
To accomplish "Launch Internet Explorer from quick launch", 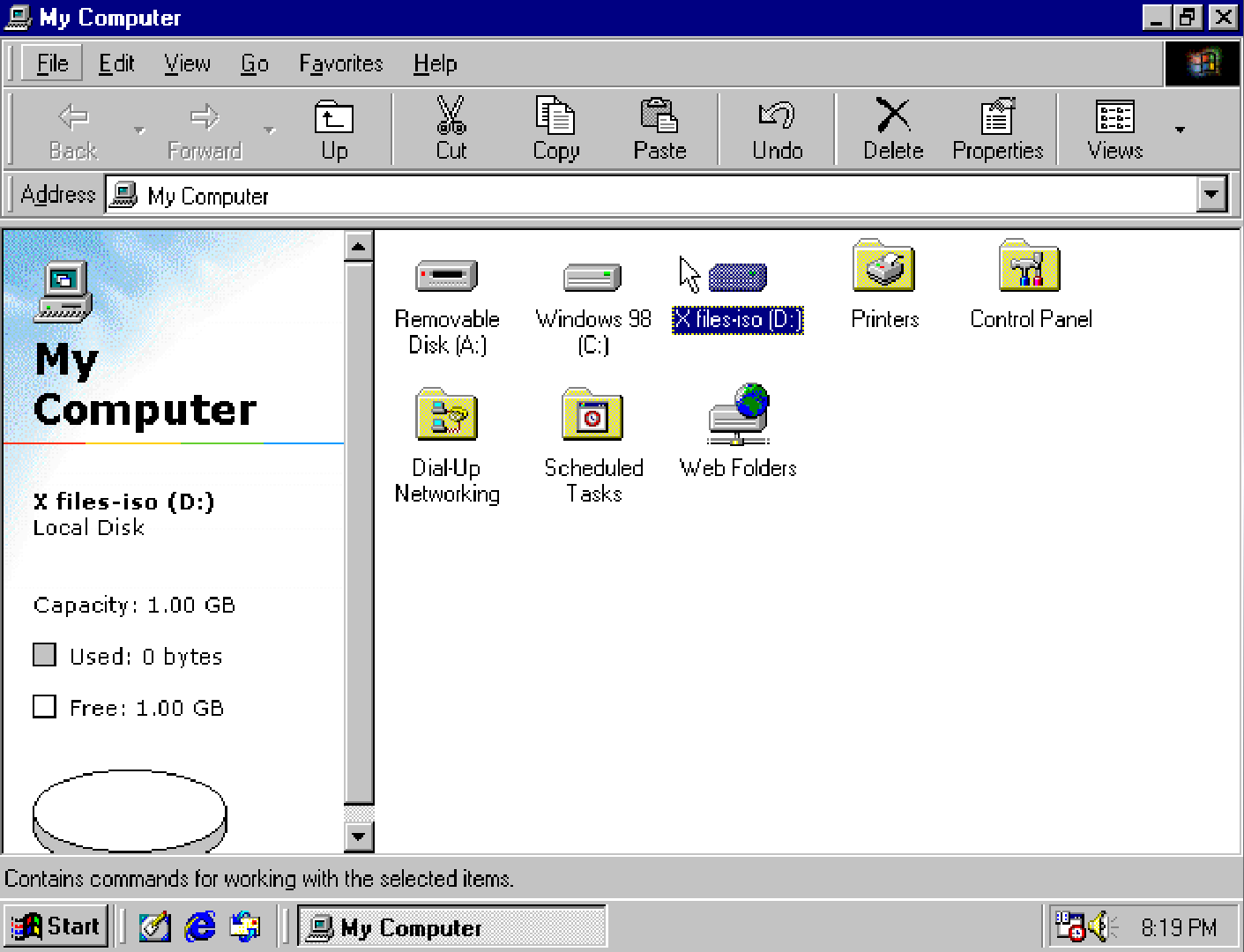I will coord(201,926).
